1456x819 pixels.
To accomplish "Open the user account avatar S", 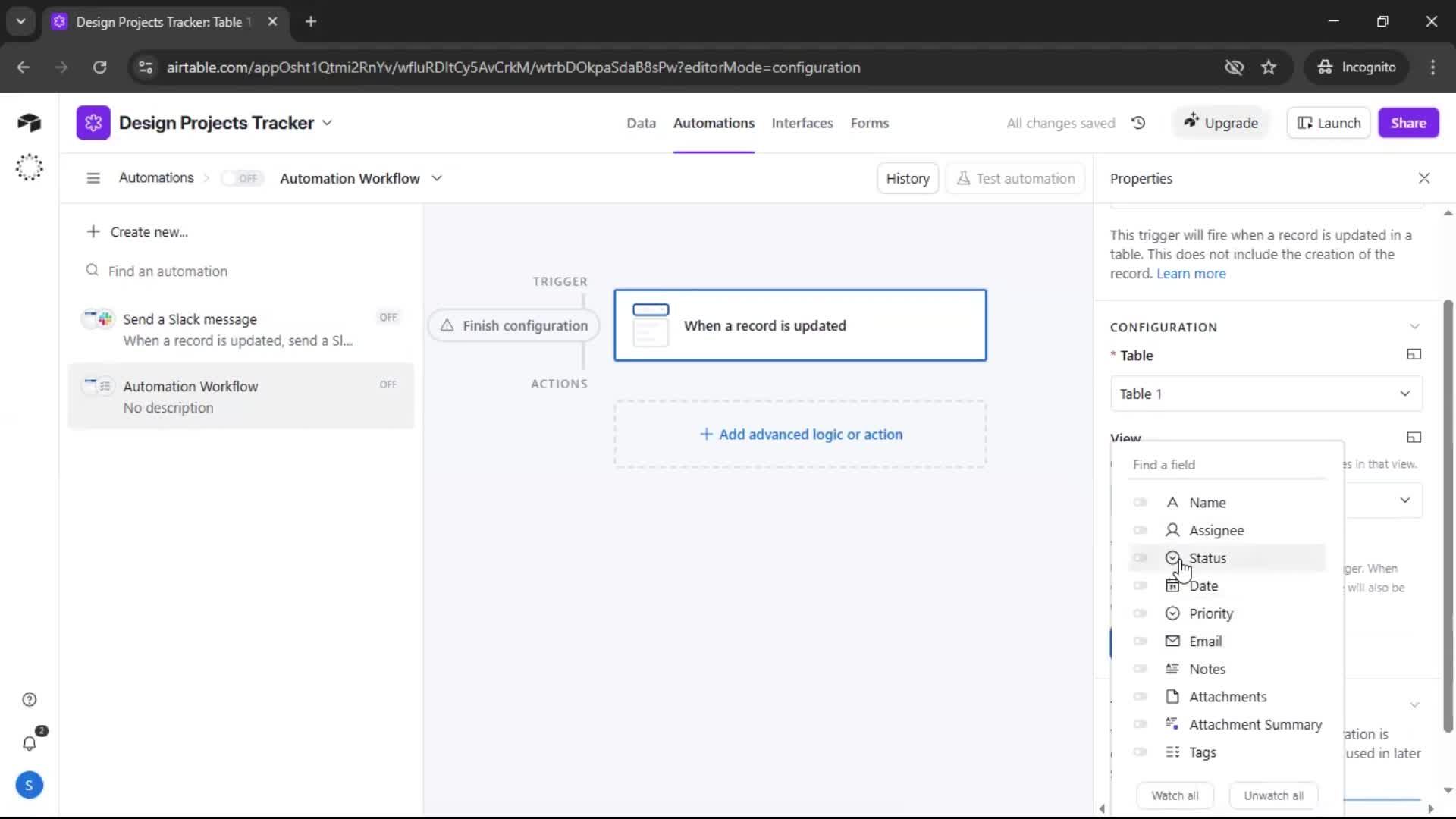I will [29, 785].
